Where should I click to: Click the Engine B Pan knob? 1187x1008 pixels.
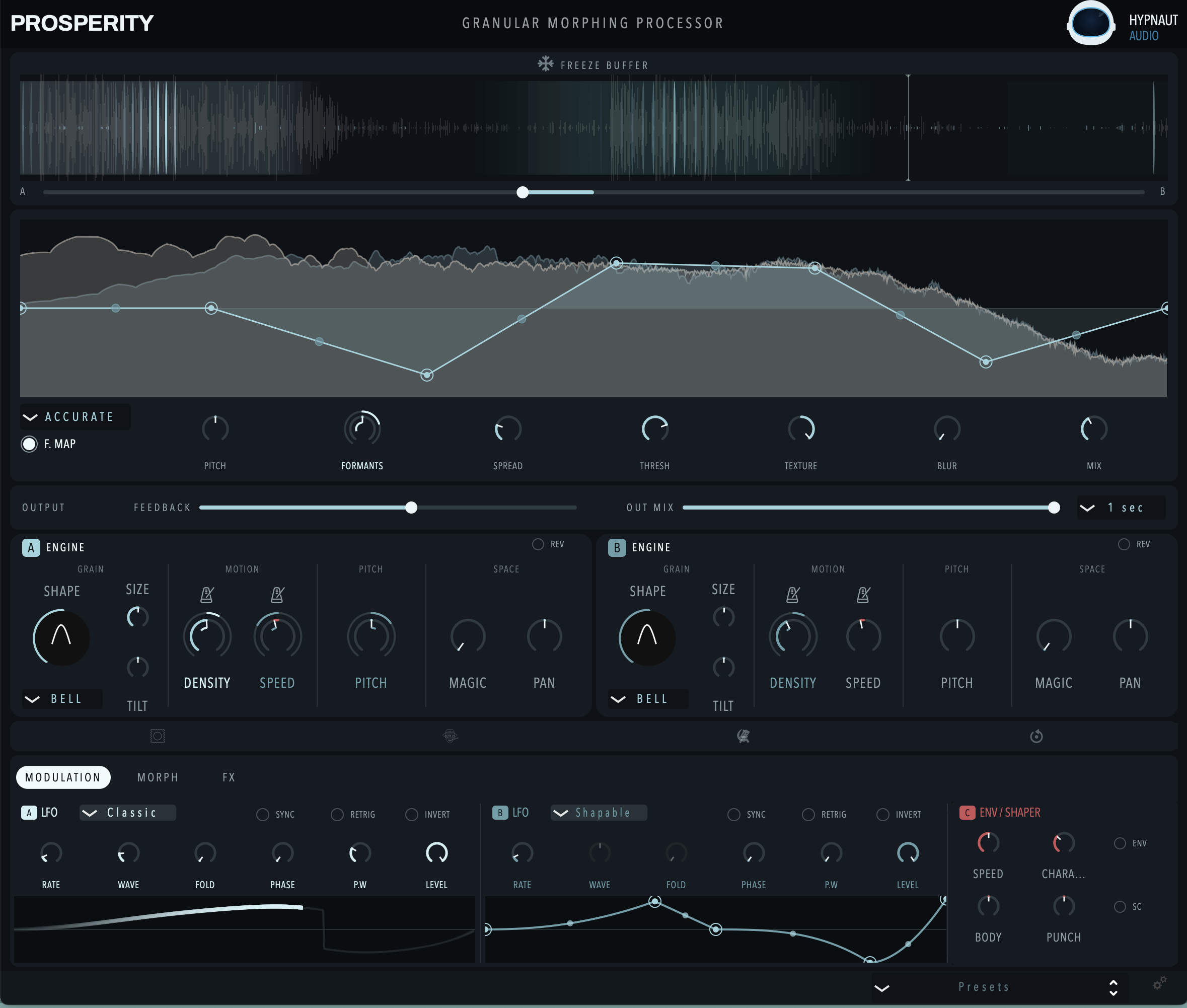1130,636
